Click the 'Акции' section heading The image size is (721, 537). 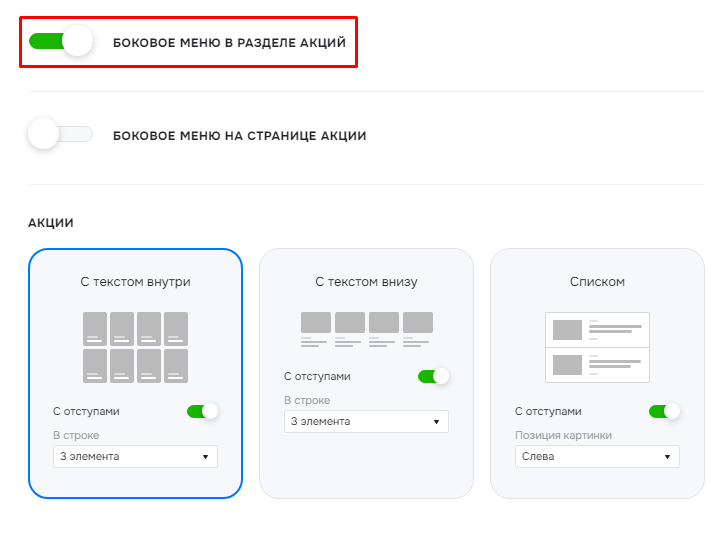pos(51,223)
